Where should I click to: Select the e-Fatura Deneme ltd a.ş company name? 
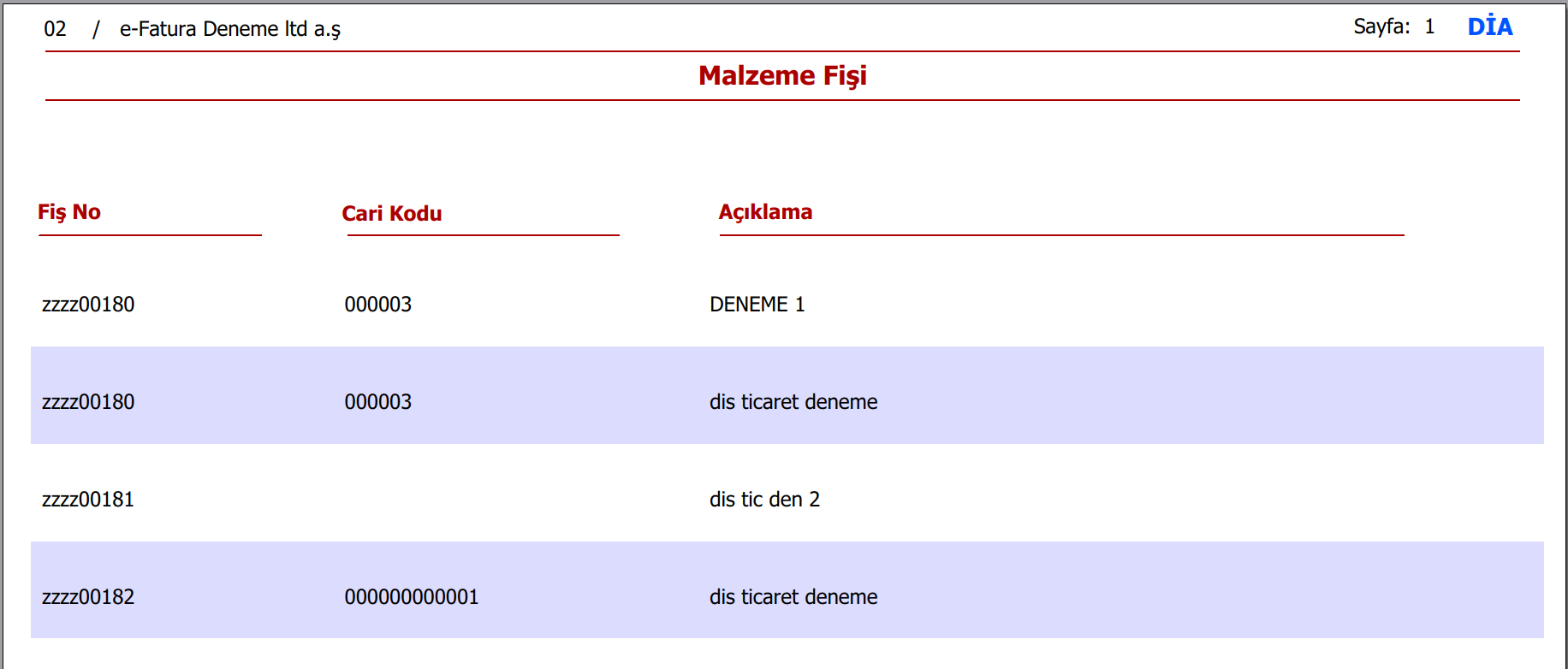click(229, 29)
